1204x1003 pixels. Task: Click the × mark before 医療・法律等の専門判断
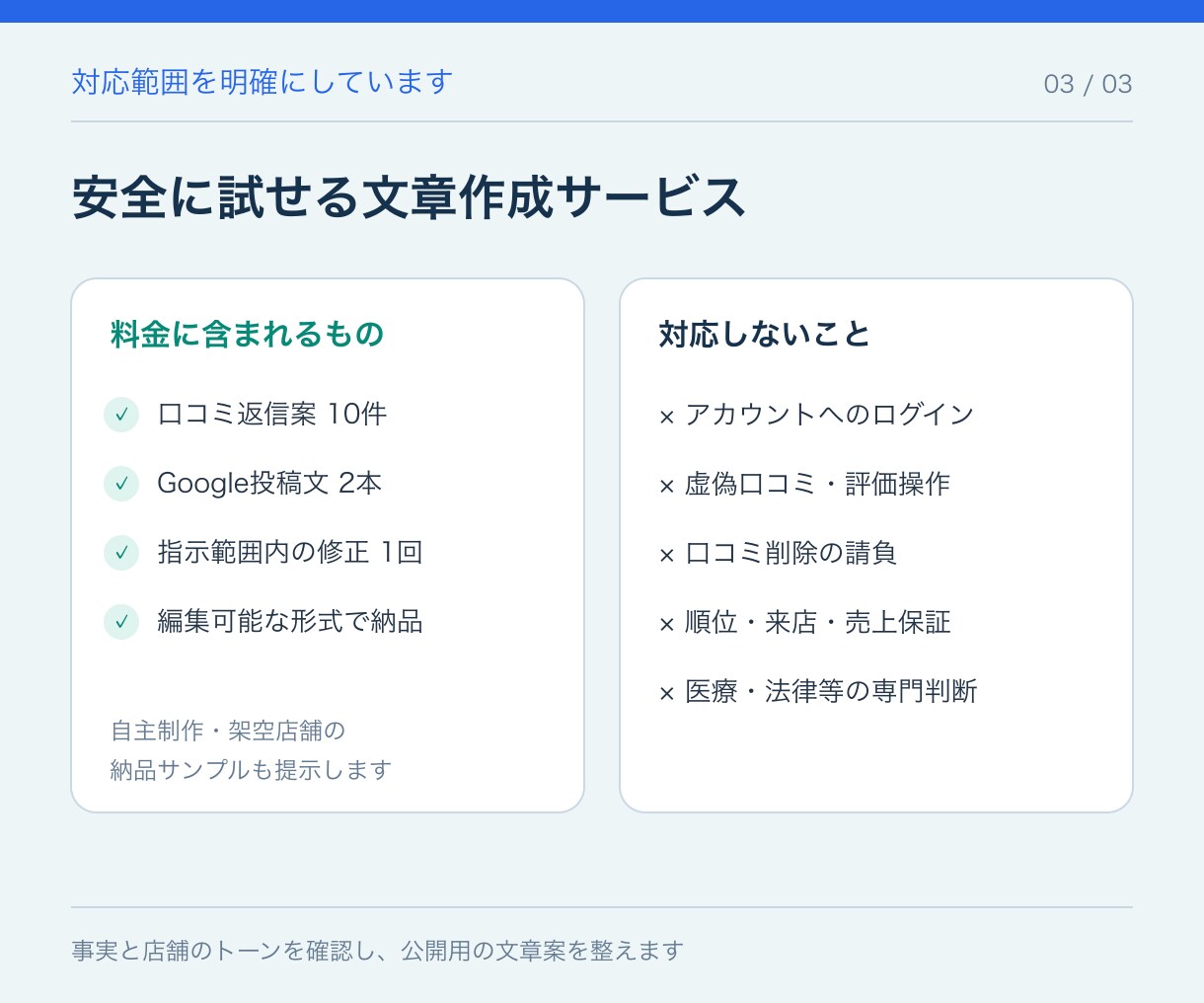pos(667,694)
